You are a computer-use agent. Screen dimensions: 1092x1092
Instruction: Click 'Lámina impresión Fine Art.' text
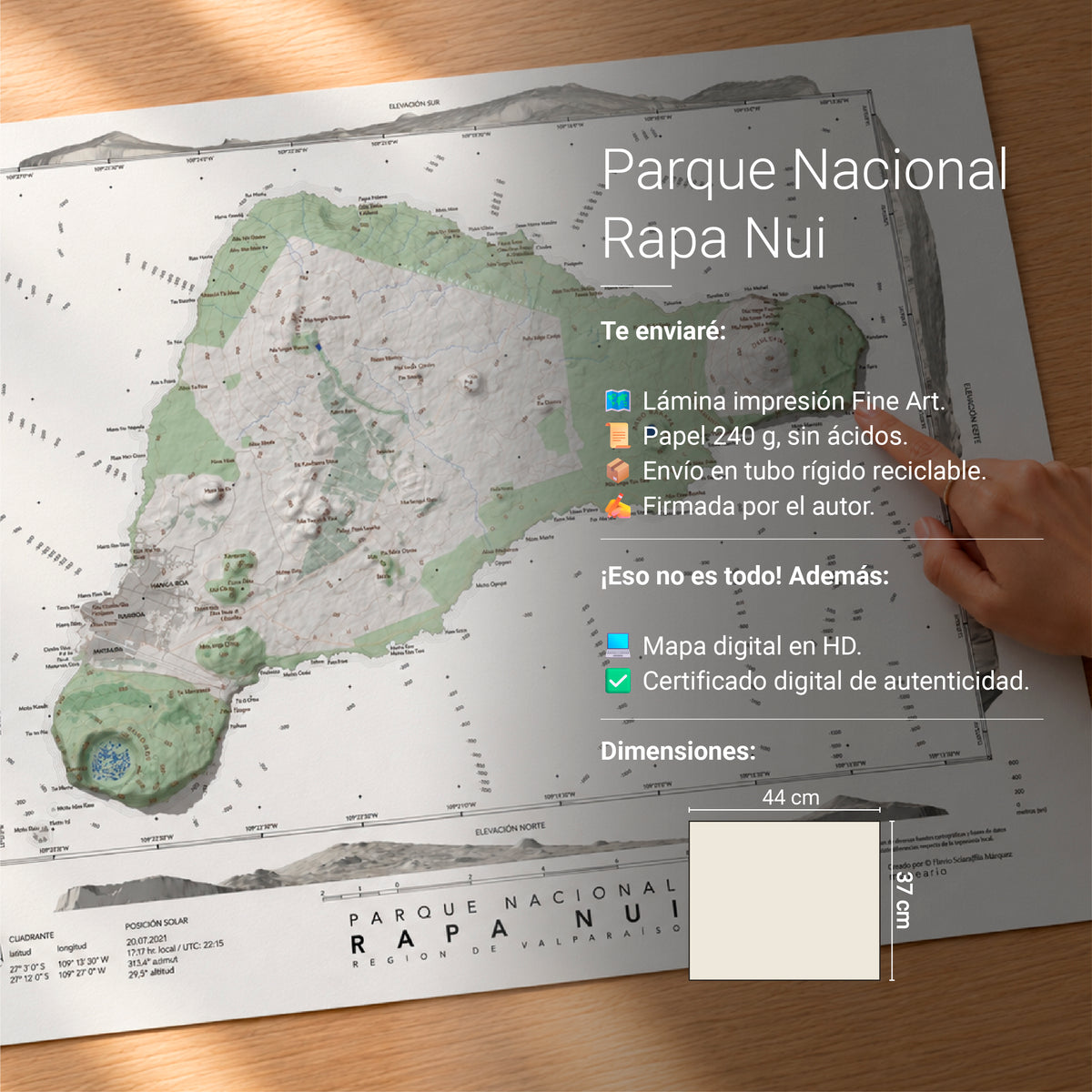794,401
